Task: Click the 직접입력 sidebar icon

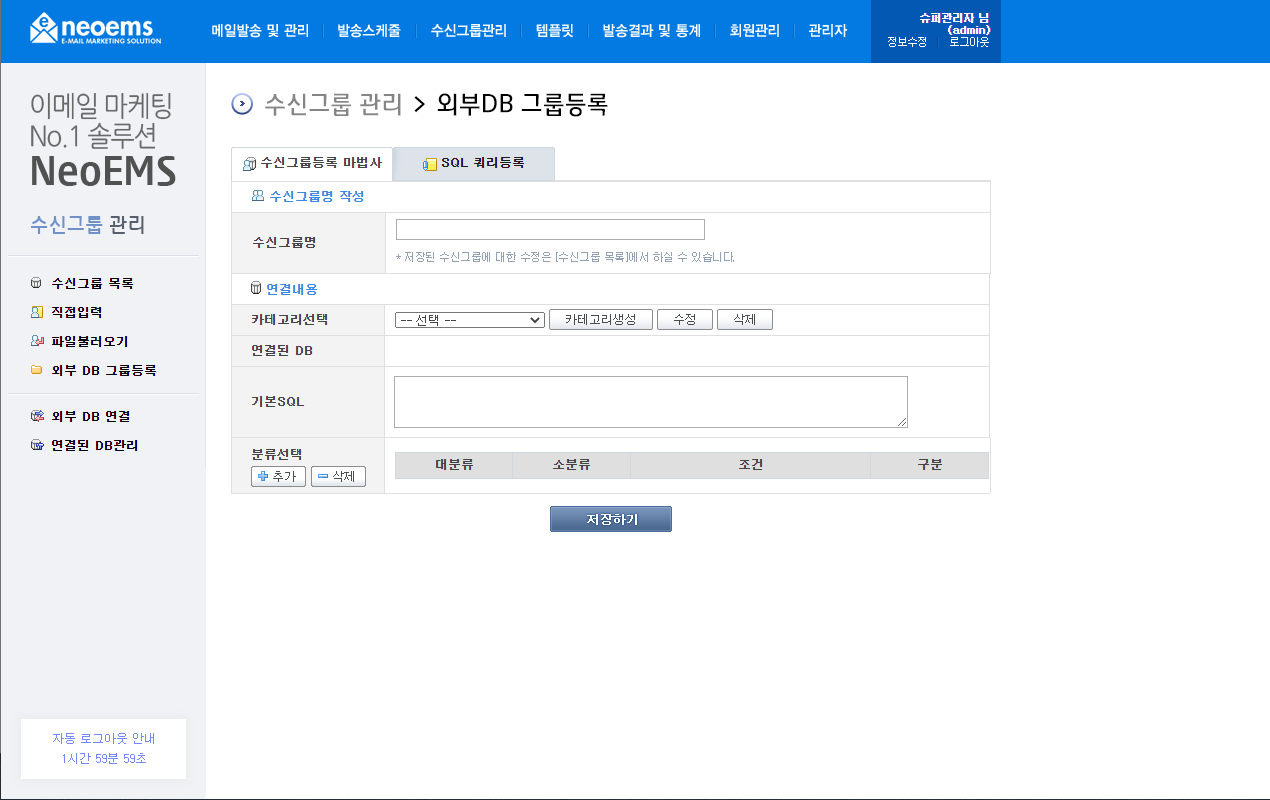Action: (37, 313)
